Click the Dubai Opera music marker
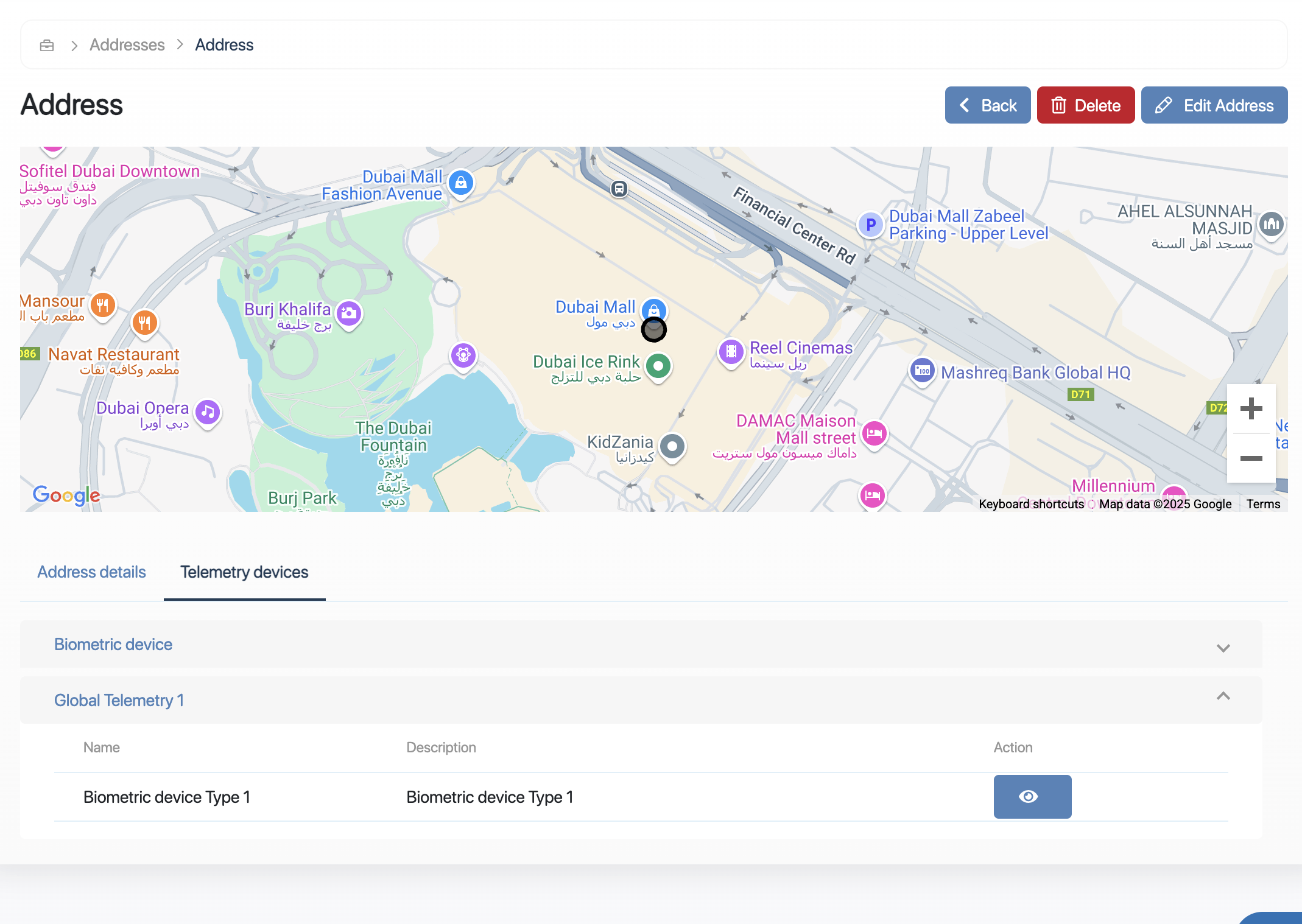Viewport: 1302px width, 924px height. [208, 412]
